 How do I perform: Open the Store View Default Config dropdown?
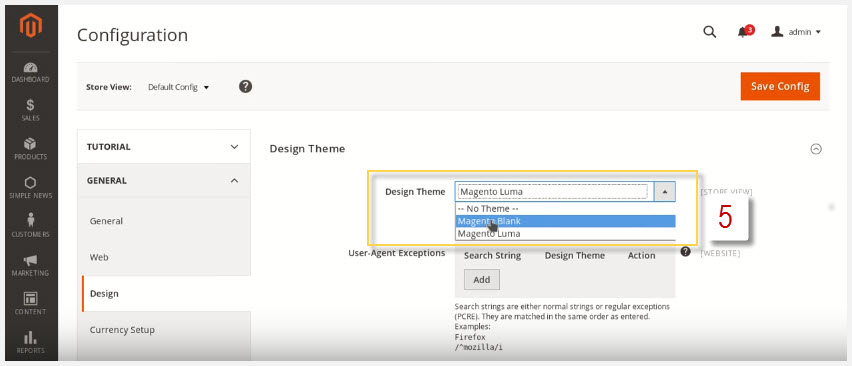point(178,87)
